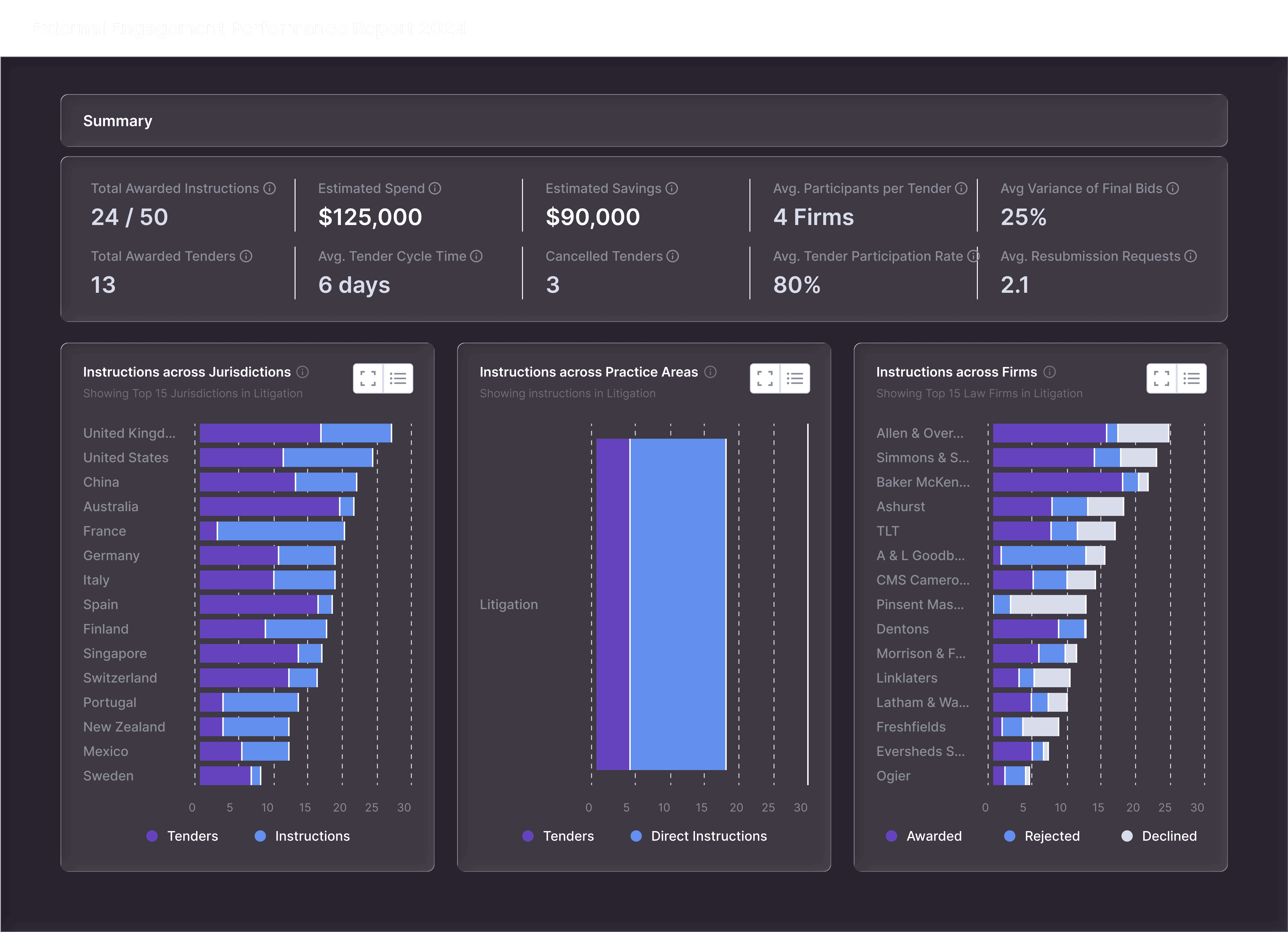The image size is (1288, 932).
Task: Click the Awarded purple legend swatch
Action: point(892,836)
